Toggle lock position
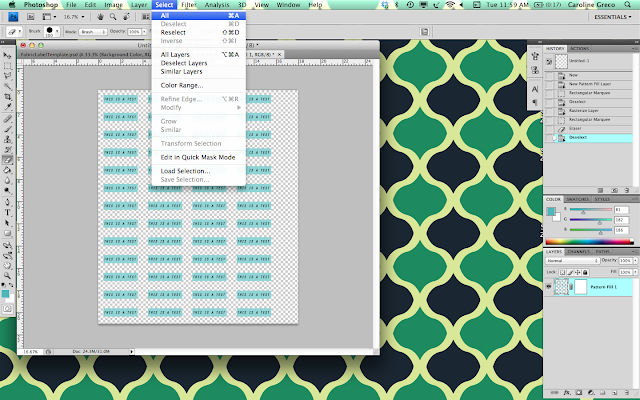640x400 pixels. tap(578, 272)
